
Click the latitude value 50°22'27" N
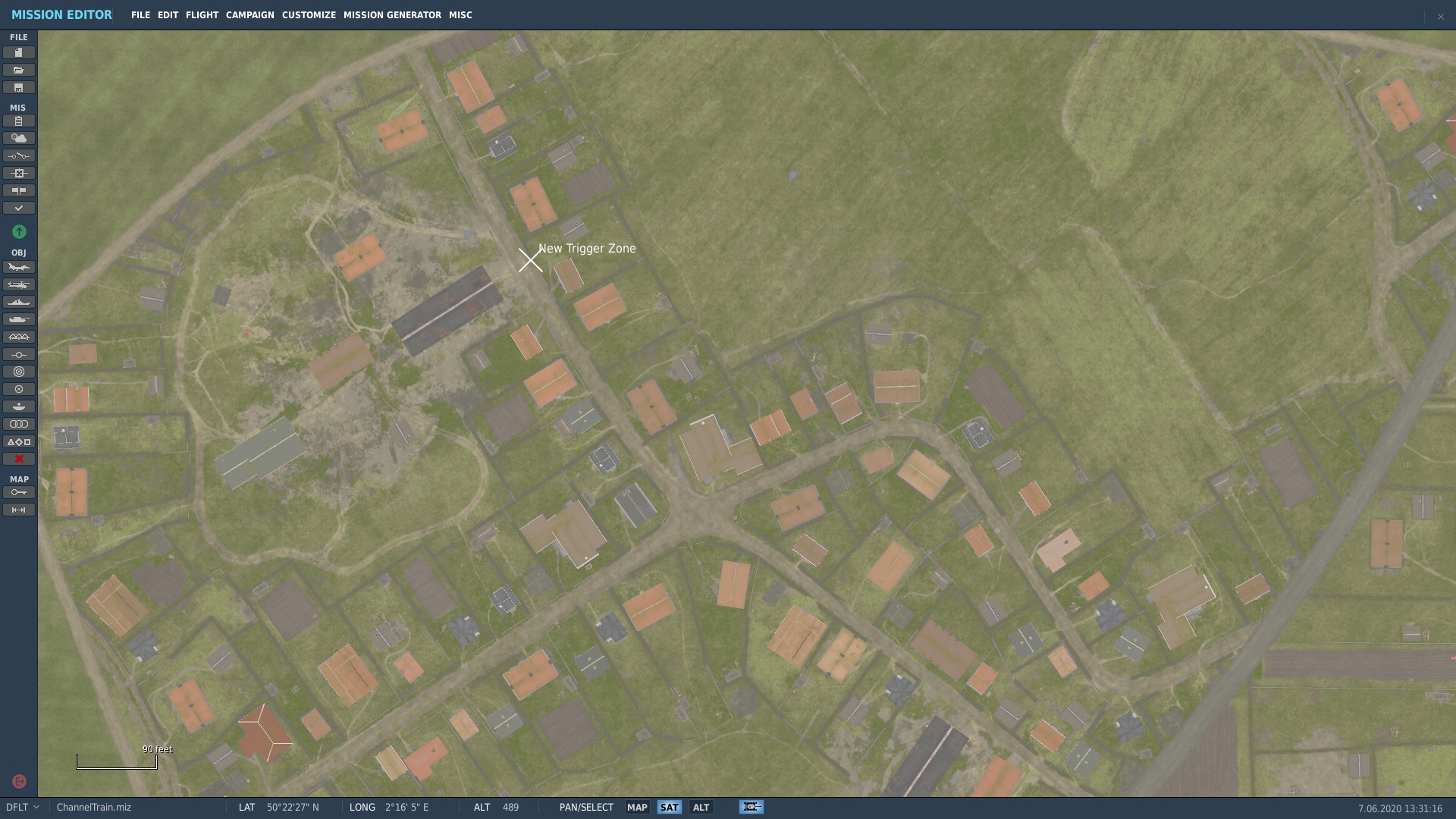(293, 808)
